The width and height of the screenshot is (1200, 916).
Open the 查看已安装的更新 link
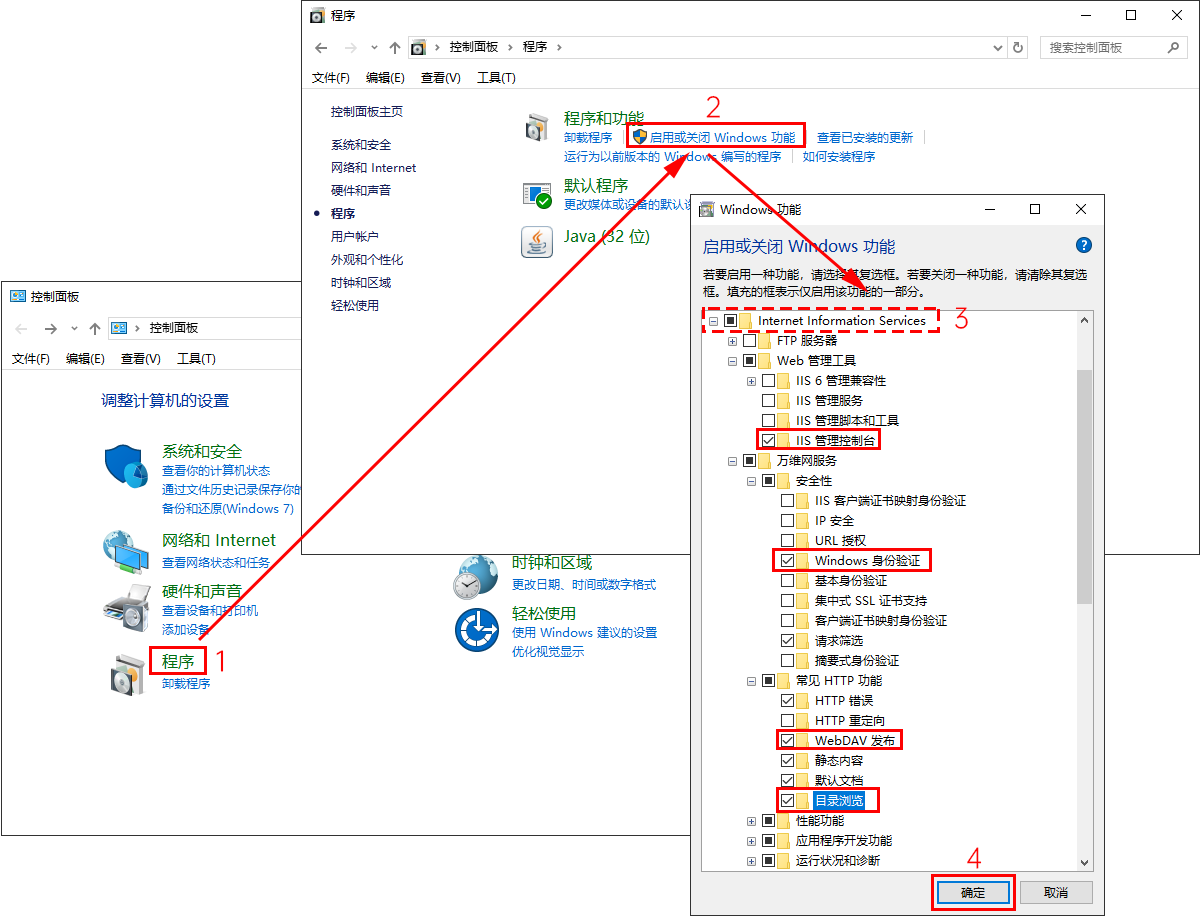[865, 137]
